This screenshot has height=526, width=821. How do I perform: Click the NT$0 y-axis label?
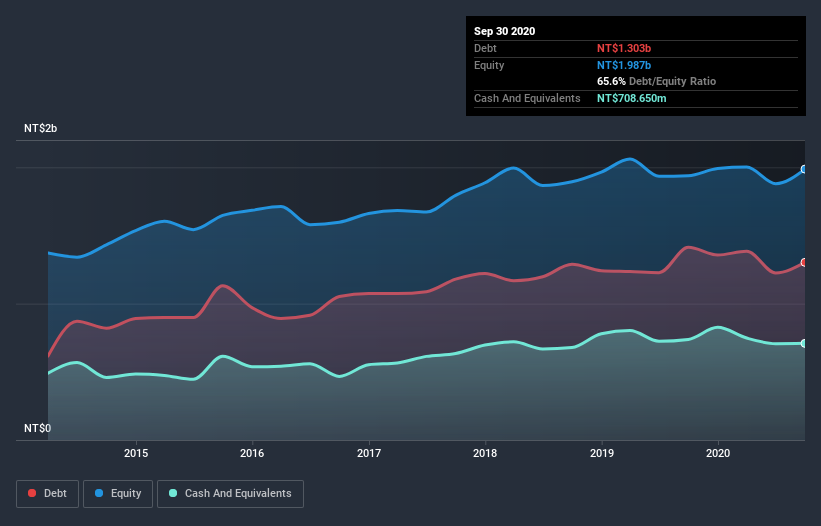[38, 428]
